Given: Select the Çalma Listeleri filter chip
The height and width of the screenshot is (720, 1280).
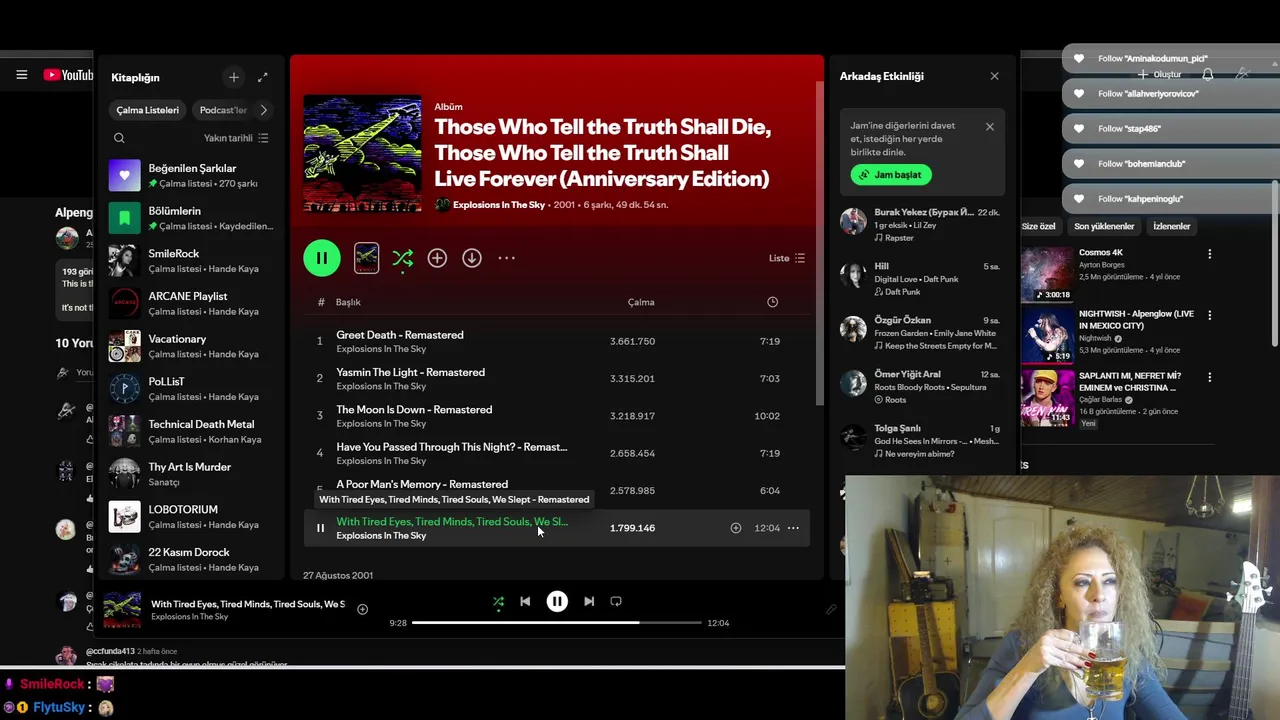Looking at the screenshot, I should [x=147, y=110].
